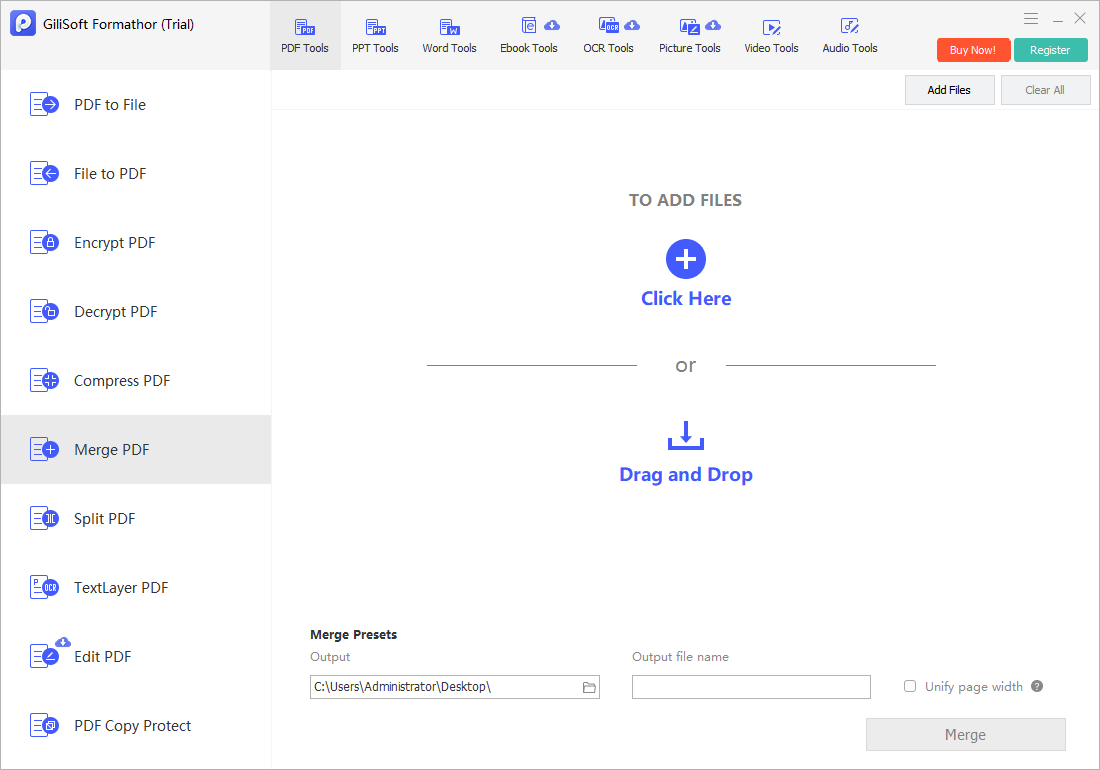Screen dimensions: 1100x770
Task: Open the Split PDF icon
Action: tap(44, 518)
